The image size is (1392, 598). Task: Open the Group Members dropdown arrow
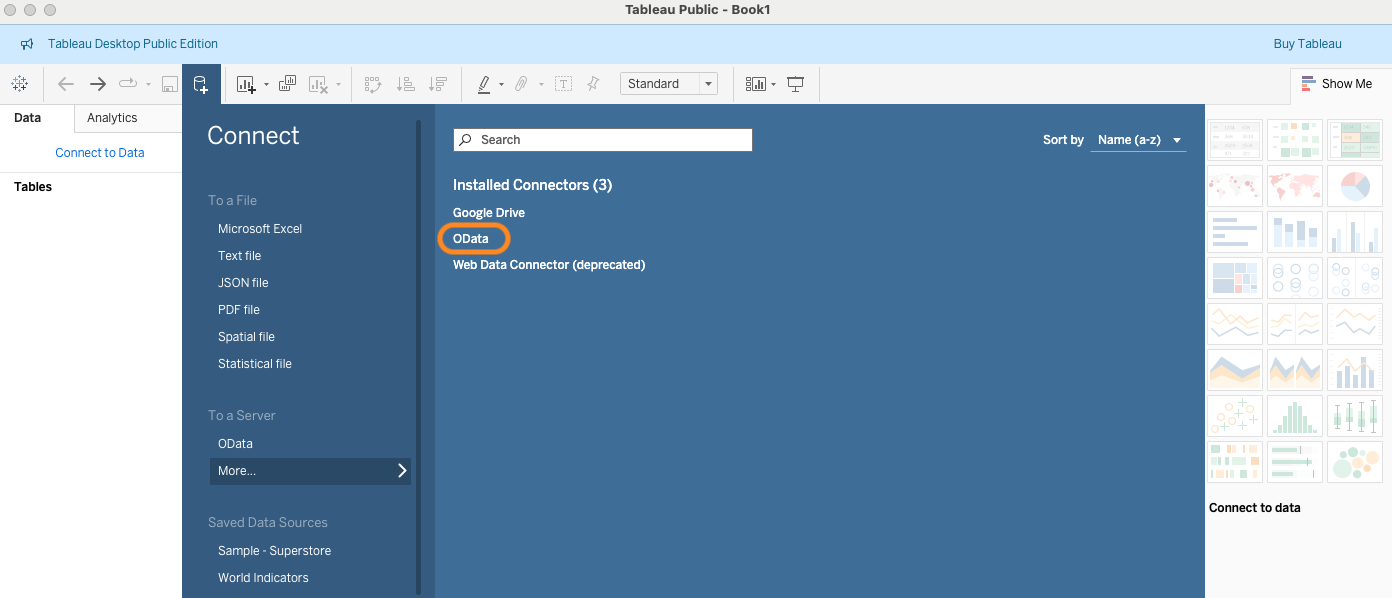point(541,84)
